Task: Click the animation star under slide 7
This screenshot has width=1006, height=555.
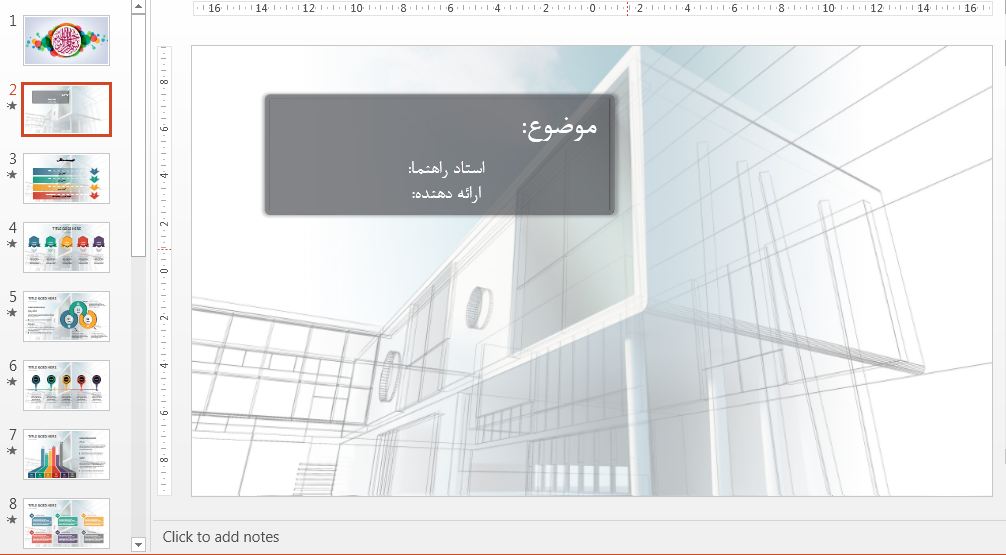Action: (x=13, y=450)
